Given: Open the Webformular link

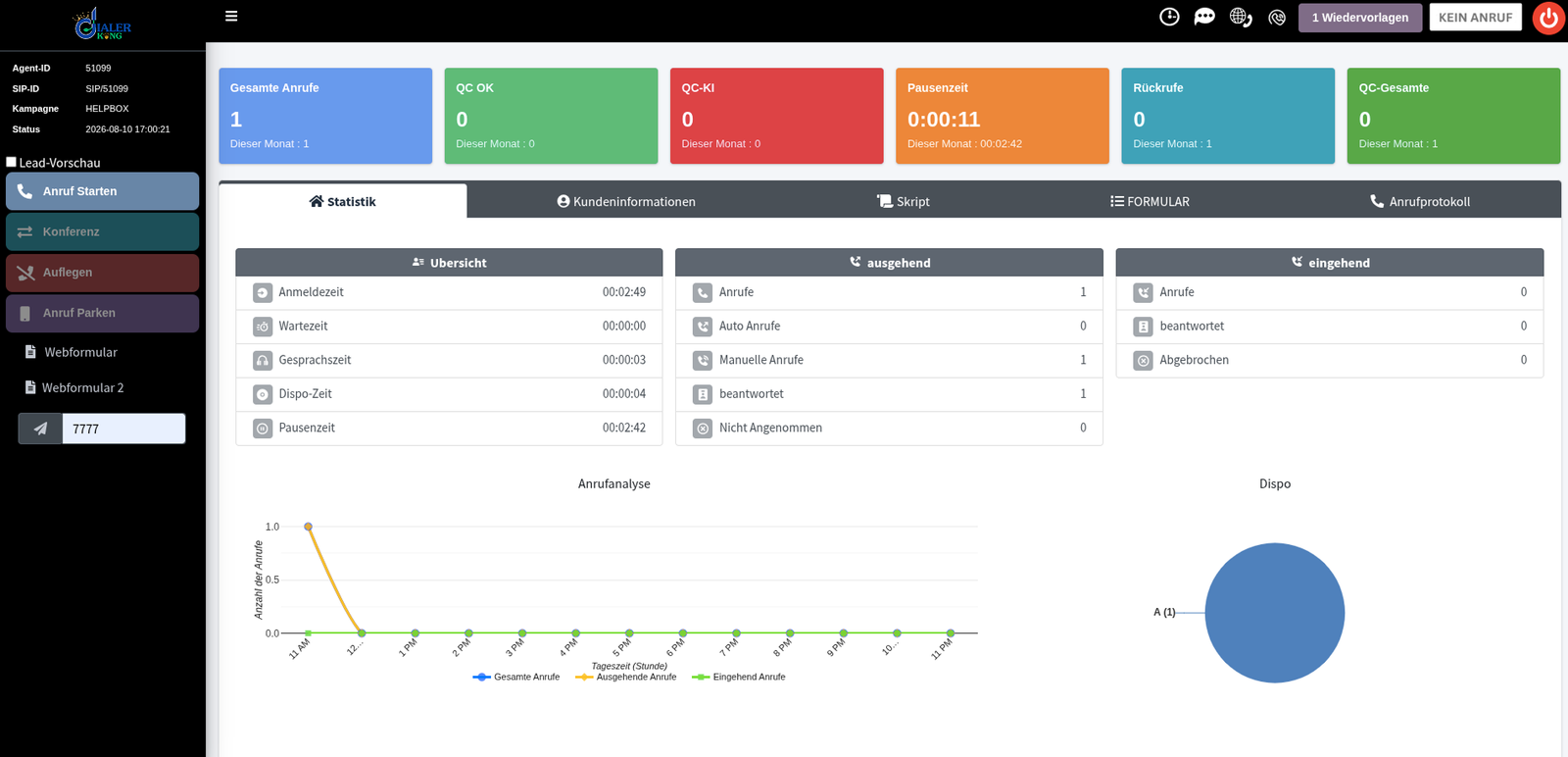Looking at the screenshot, I should coord(72,352).
